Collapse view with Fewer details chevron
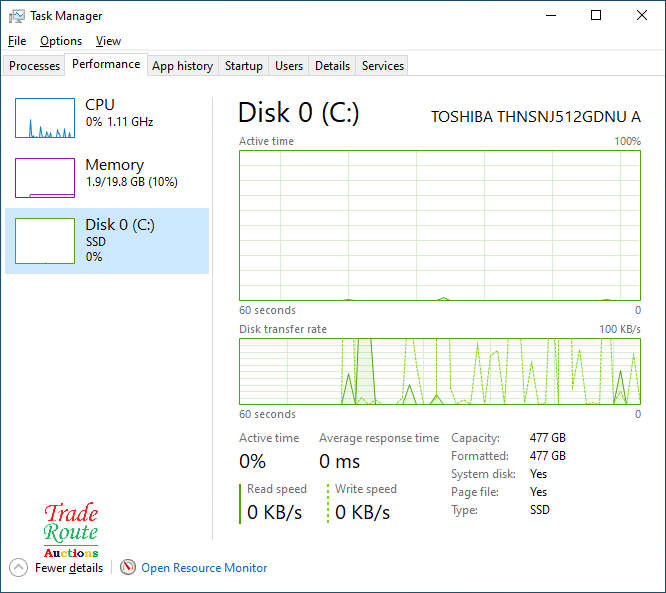This screenshot has height=593, width=666. click(x=18, y=568)
